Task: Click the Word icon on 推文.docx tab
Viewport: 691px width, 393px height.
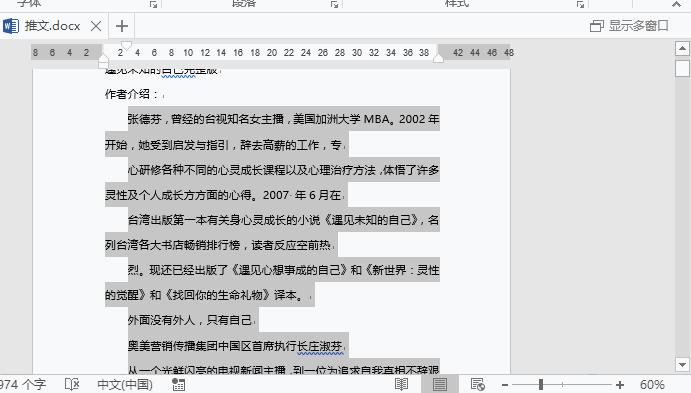Action: [x=11, y=26]
